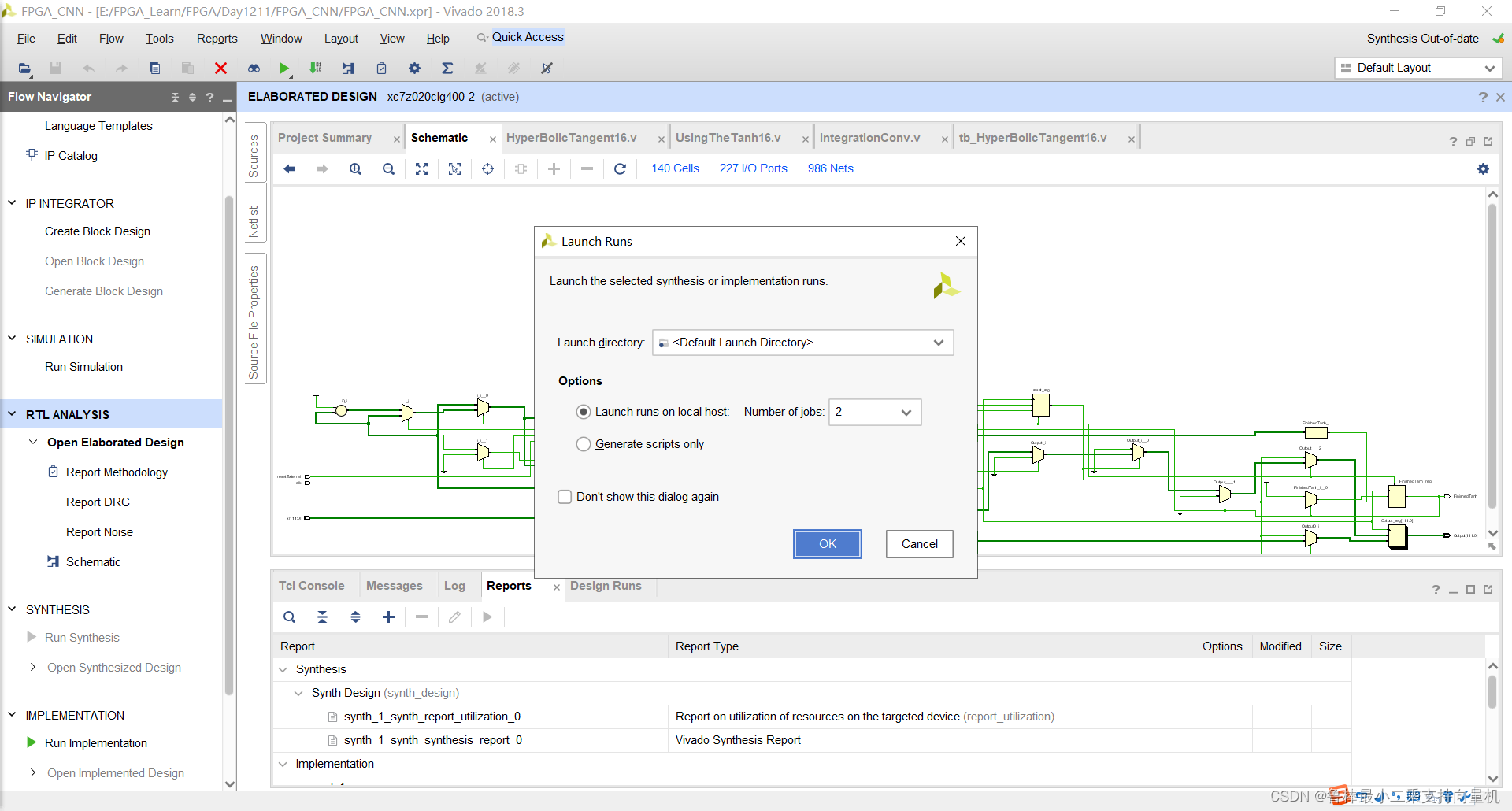Click Cancel in Launch Runs dialog
This screenshot has height=811, width=1512.
[x=919, y=544]
